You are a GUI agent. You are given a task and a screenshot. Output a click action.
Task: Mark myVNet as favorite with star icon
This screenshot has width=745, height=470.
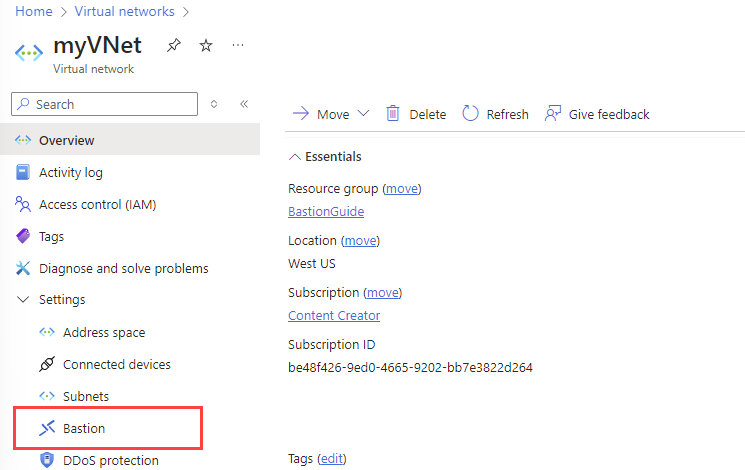(206, 46)
